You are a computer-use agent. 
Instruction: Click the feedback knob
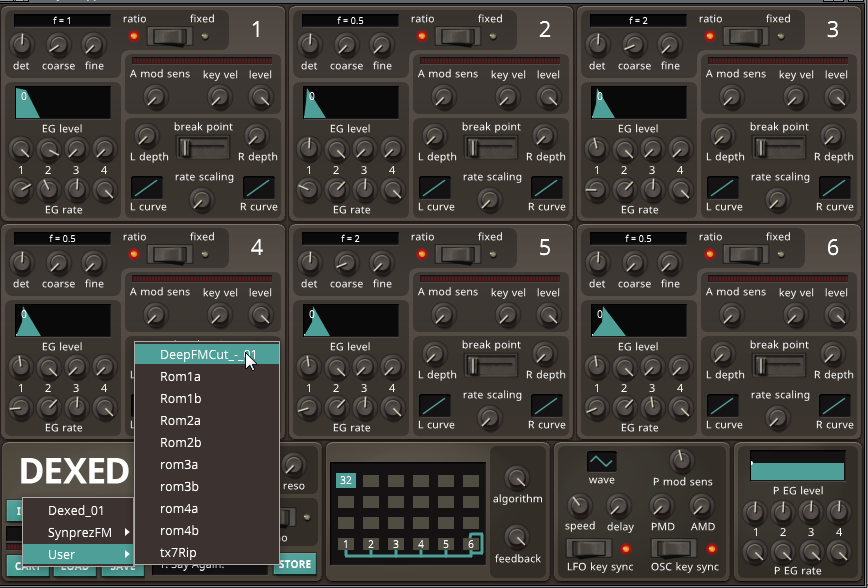pyautogui.click(x=516, y=537)
